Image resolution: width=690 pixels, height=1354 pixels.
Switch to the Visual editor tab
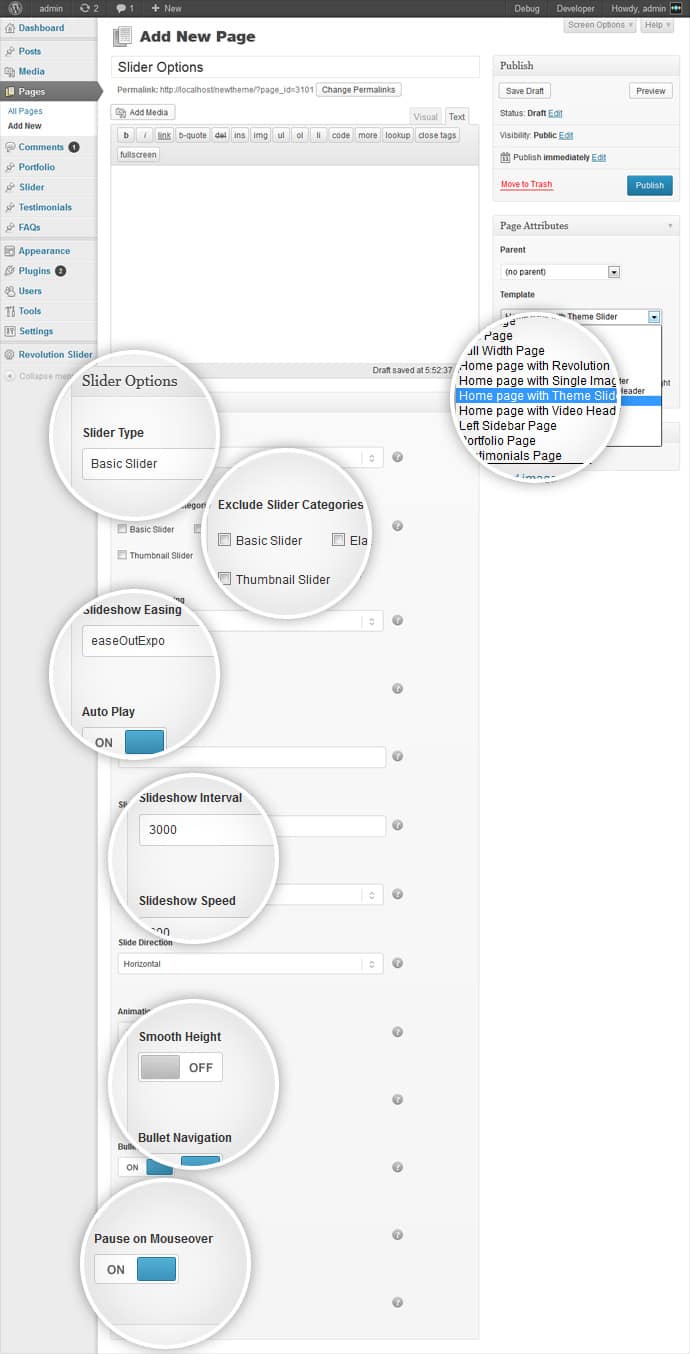click(425, 117)
